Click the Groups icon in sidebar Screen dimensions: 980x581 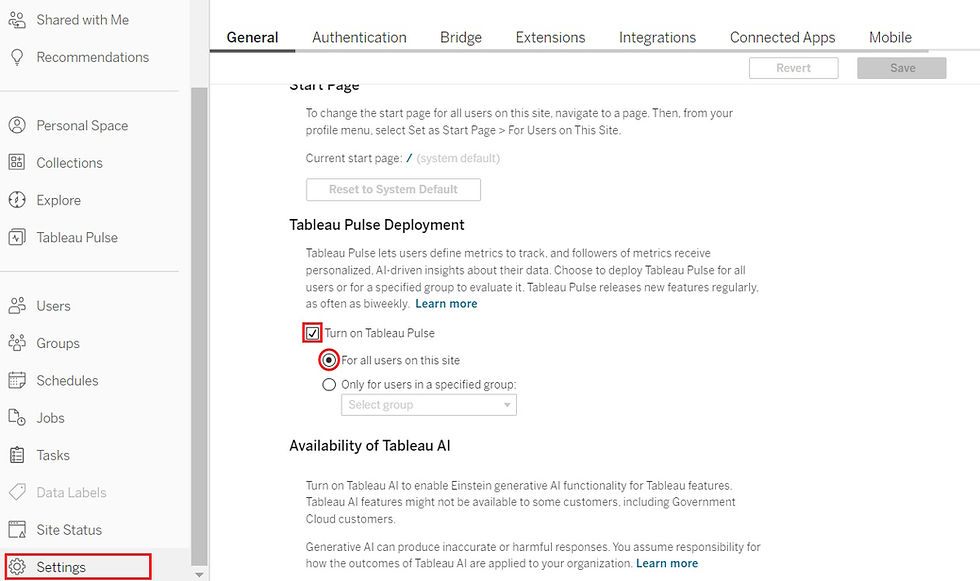(17, 343)
